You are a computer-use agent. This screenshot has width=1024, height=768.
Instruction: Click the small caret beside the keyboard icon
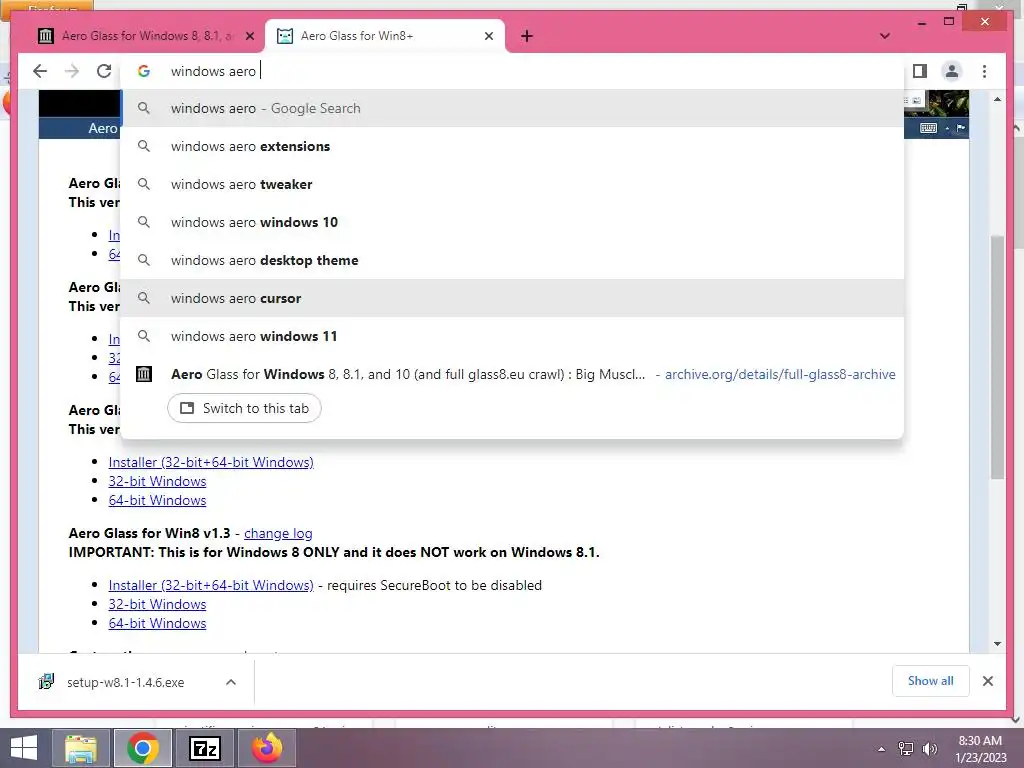[947, 129]
